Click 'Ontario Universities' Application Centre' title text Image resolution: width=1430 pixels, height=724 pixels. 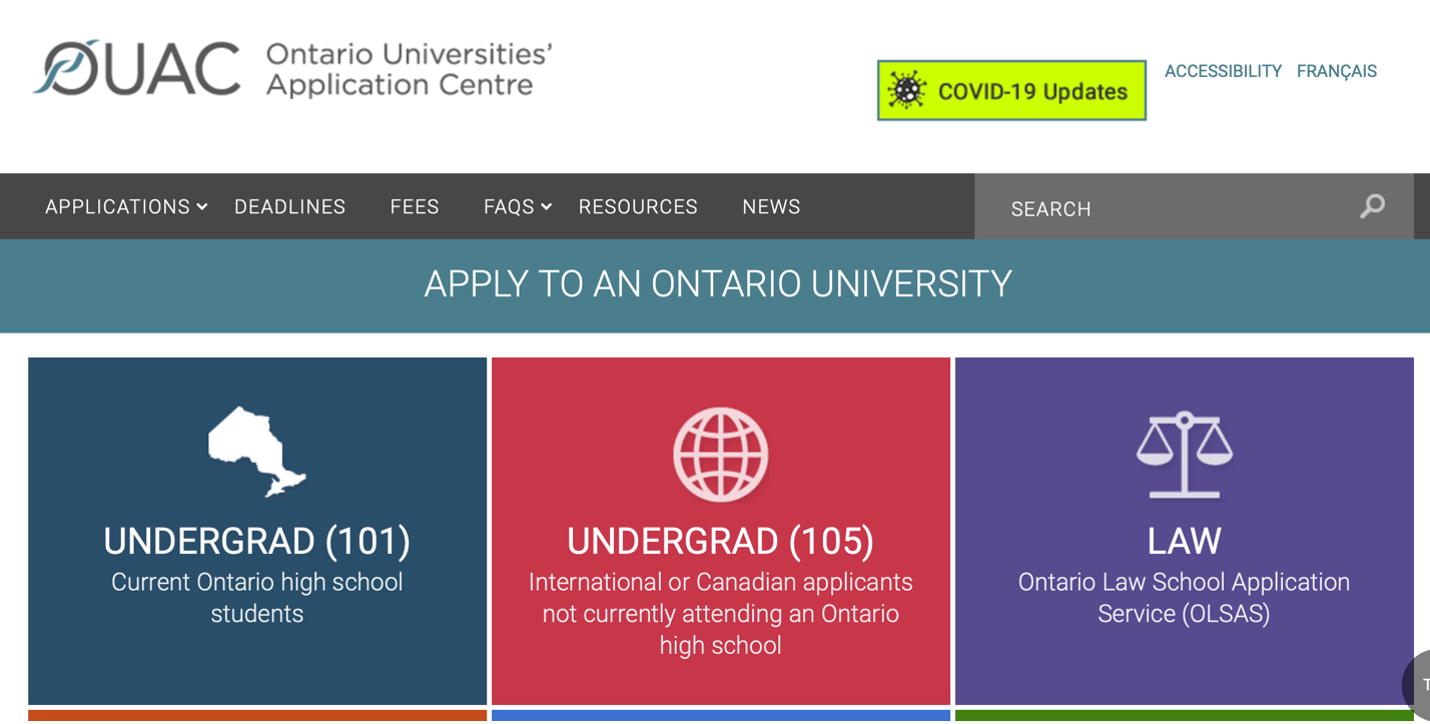point(409,69)
